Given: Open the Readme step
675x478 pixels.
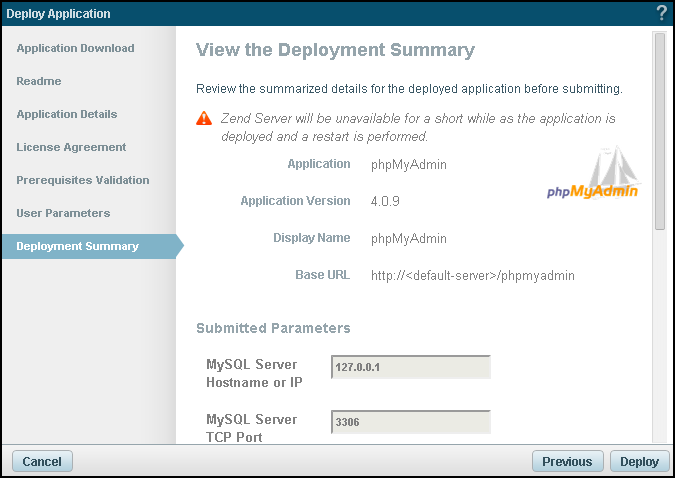Looking at the screenshot, I should coord(39,81).
